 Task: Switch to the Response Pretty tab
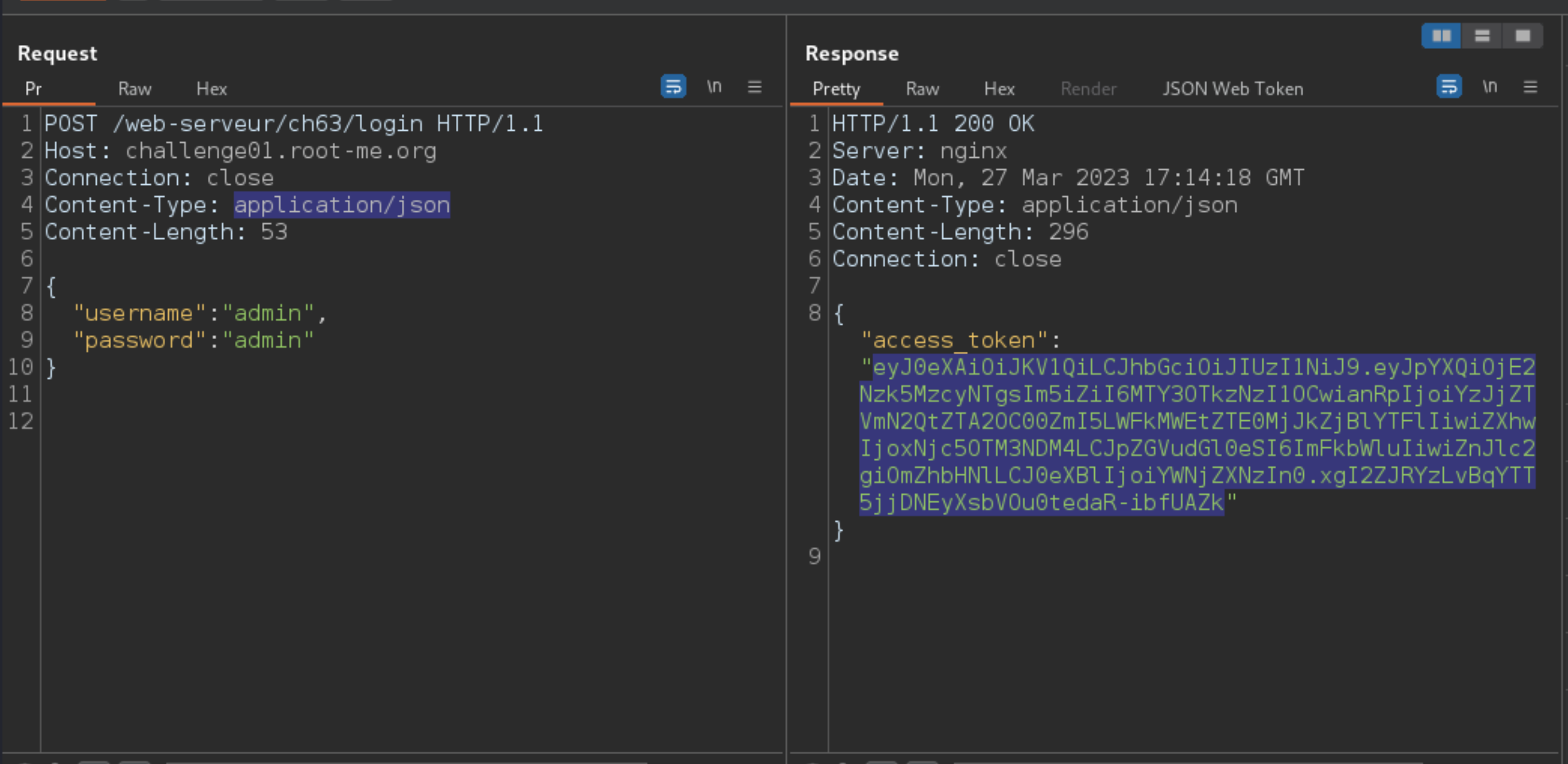click(x=836, y=89)
